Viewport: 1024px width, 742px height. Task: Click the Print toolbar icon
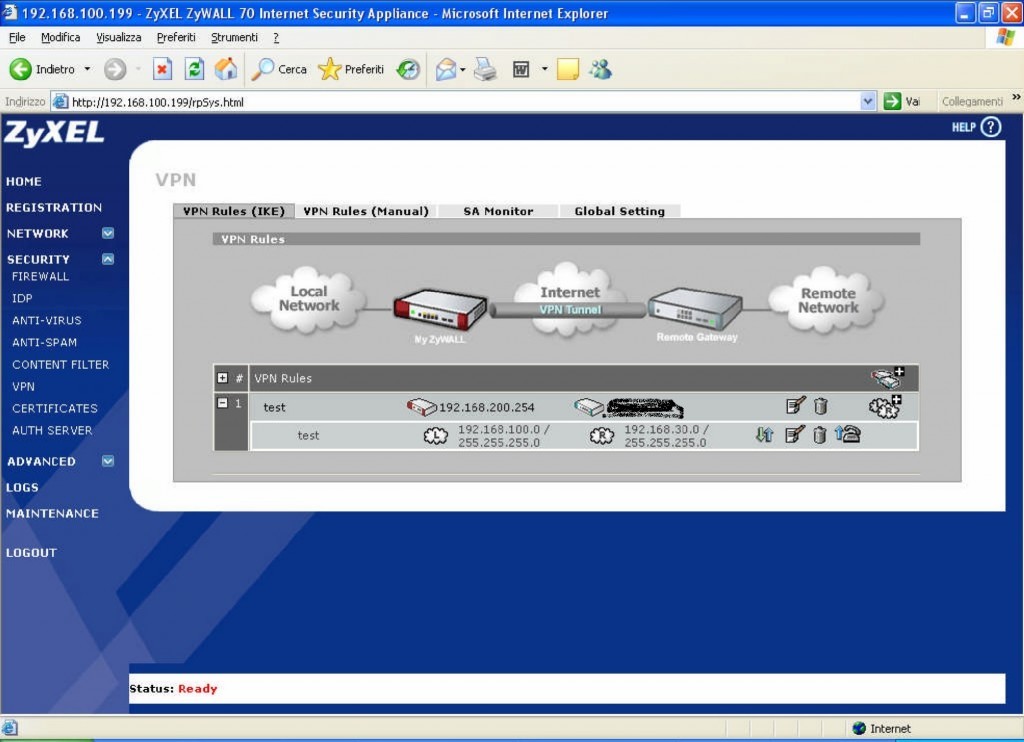pos(485,69)
